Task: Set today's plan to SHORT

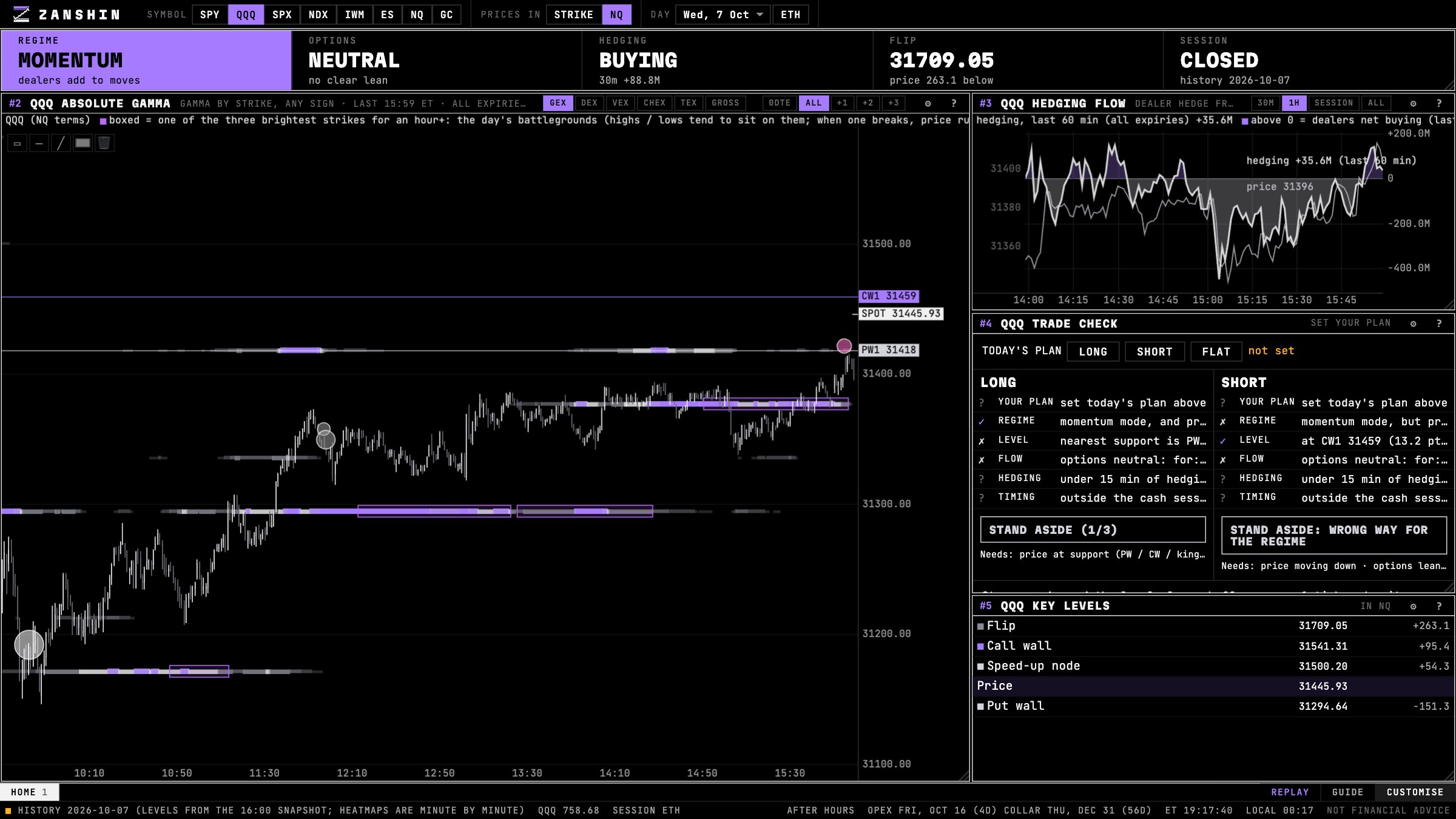Action: (1154, 351)
